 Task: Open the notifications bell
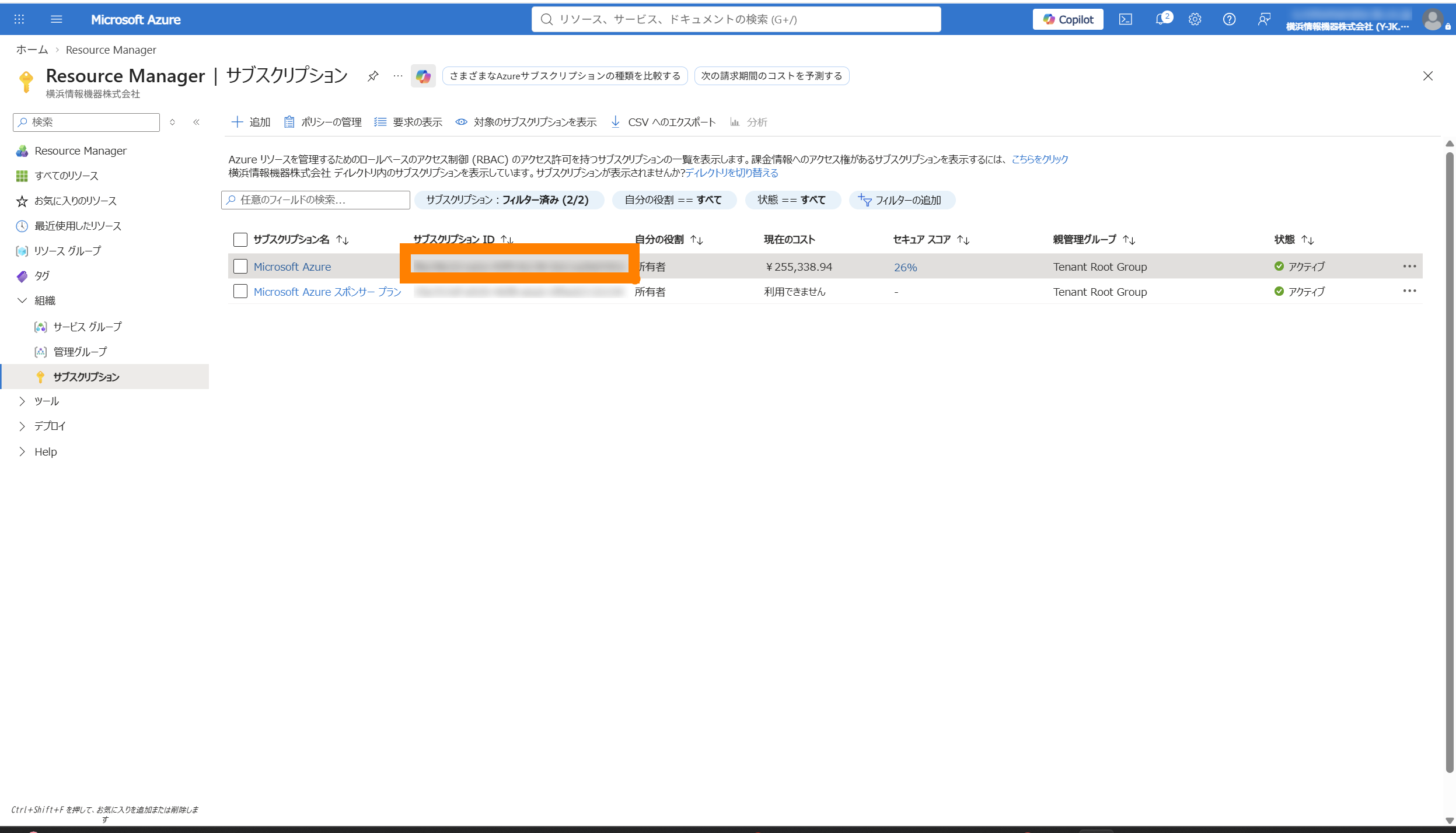[1162, 19]
